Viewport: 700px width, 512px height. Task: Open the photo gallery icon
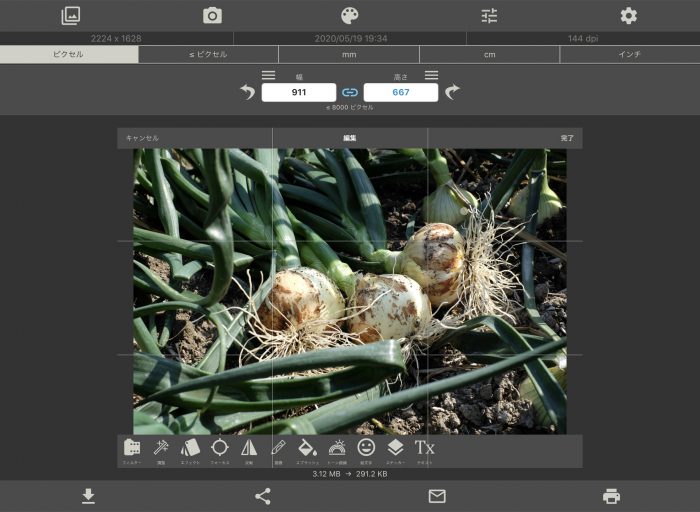click(71, 16)
